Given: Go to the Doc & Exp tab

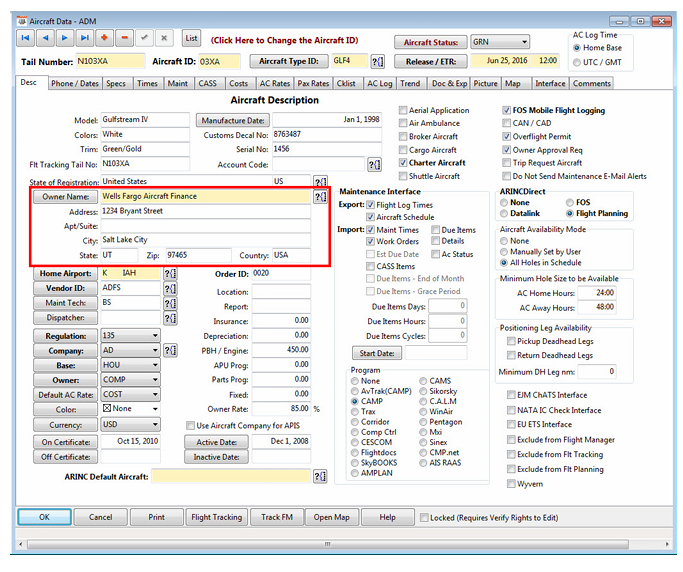Looking at the screenshot, I should pos(450,83).
